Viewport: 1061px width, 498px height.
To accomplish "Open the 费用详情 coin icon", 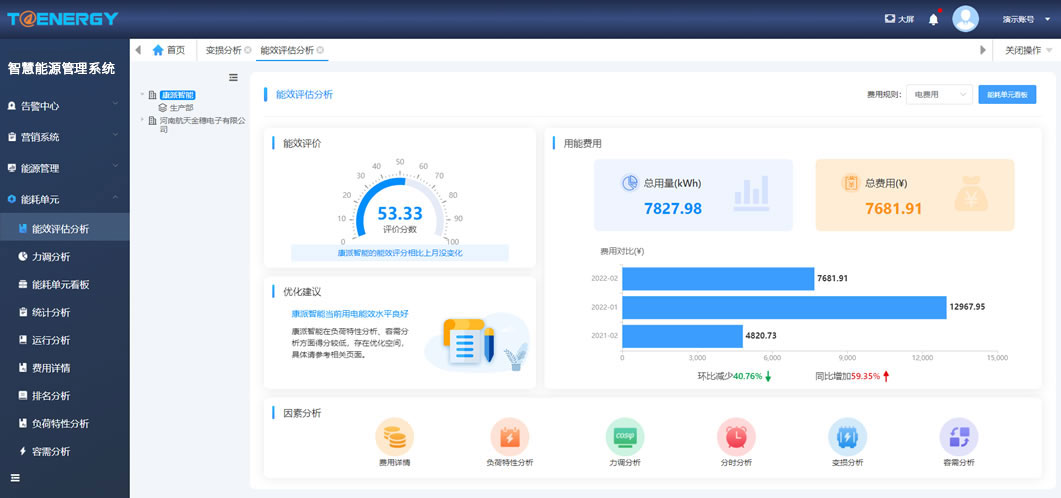I will pyautogui.click(x=394, y=437).
